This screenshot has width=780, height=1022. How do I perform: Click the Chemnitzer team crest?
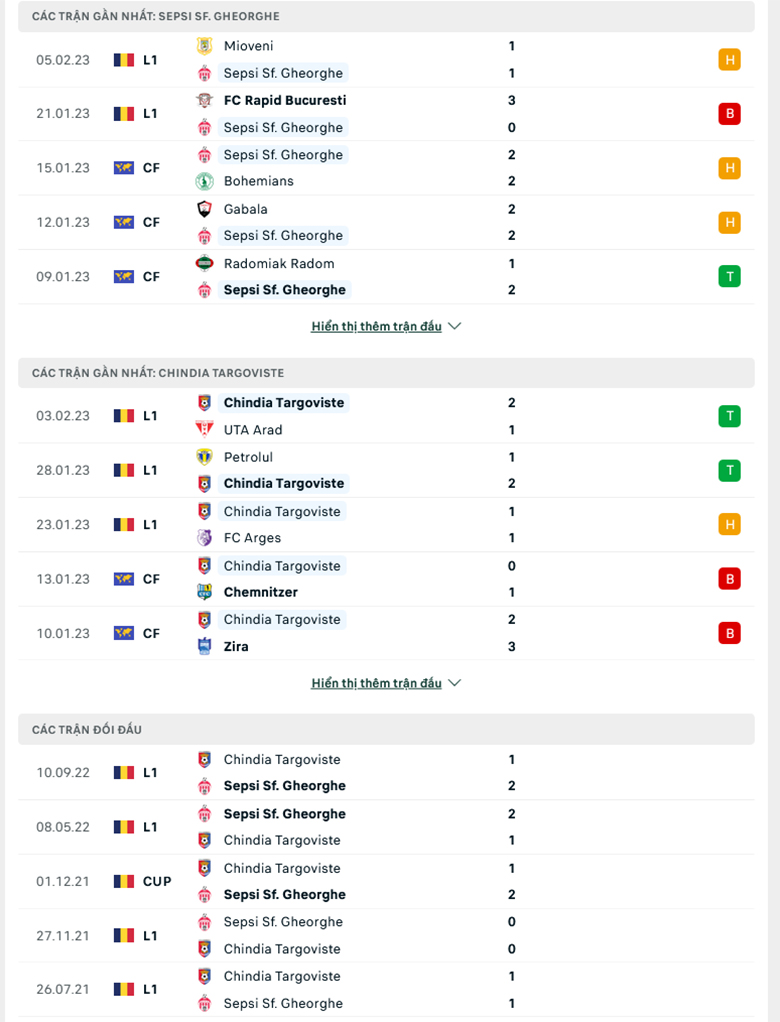click(204, 592)
